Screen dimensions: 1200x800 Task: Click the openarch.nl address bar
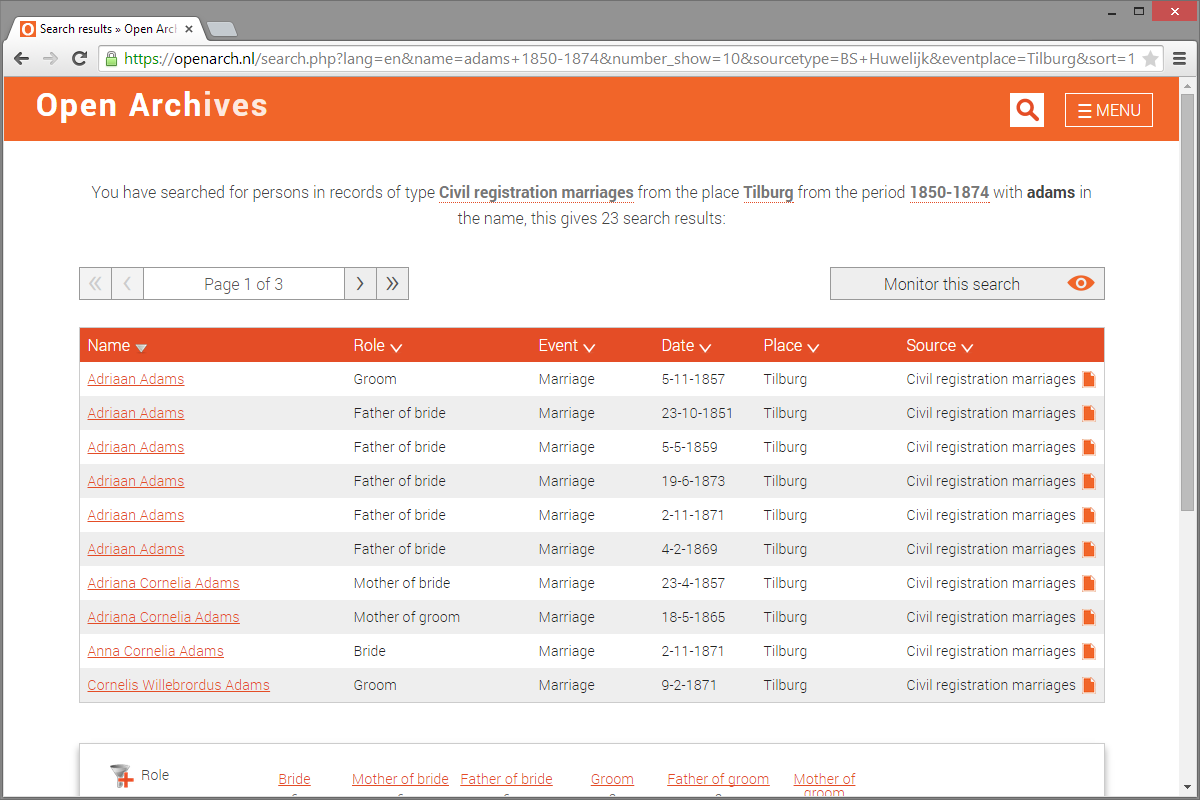[630, 59]
